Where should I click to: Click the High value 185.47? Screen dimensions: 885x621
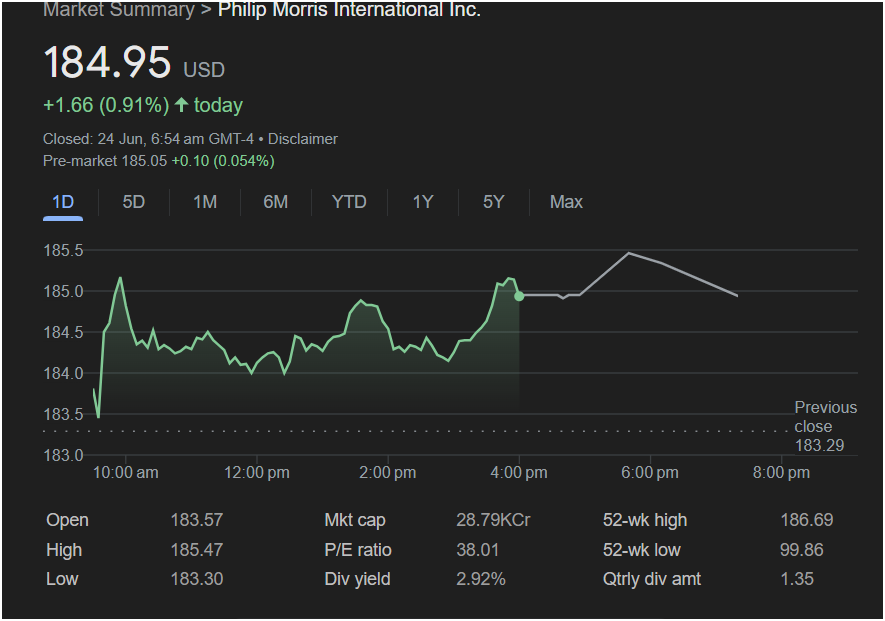197,550
